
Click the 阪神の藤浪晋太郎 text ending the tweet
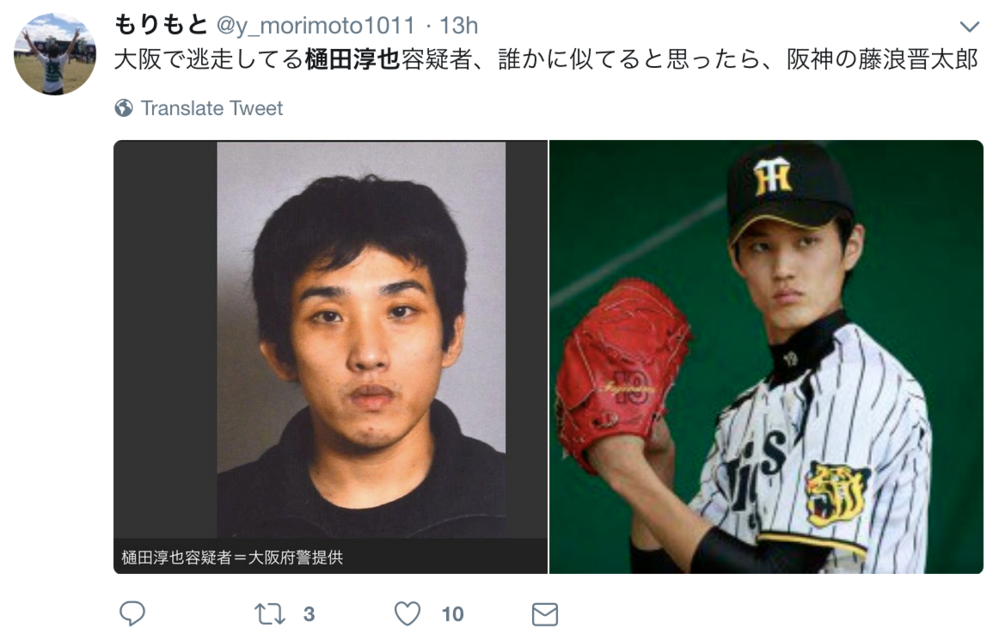click(x=882, y=59)
